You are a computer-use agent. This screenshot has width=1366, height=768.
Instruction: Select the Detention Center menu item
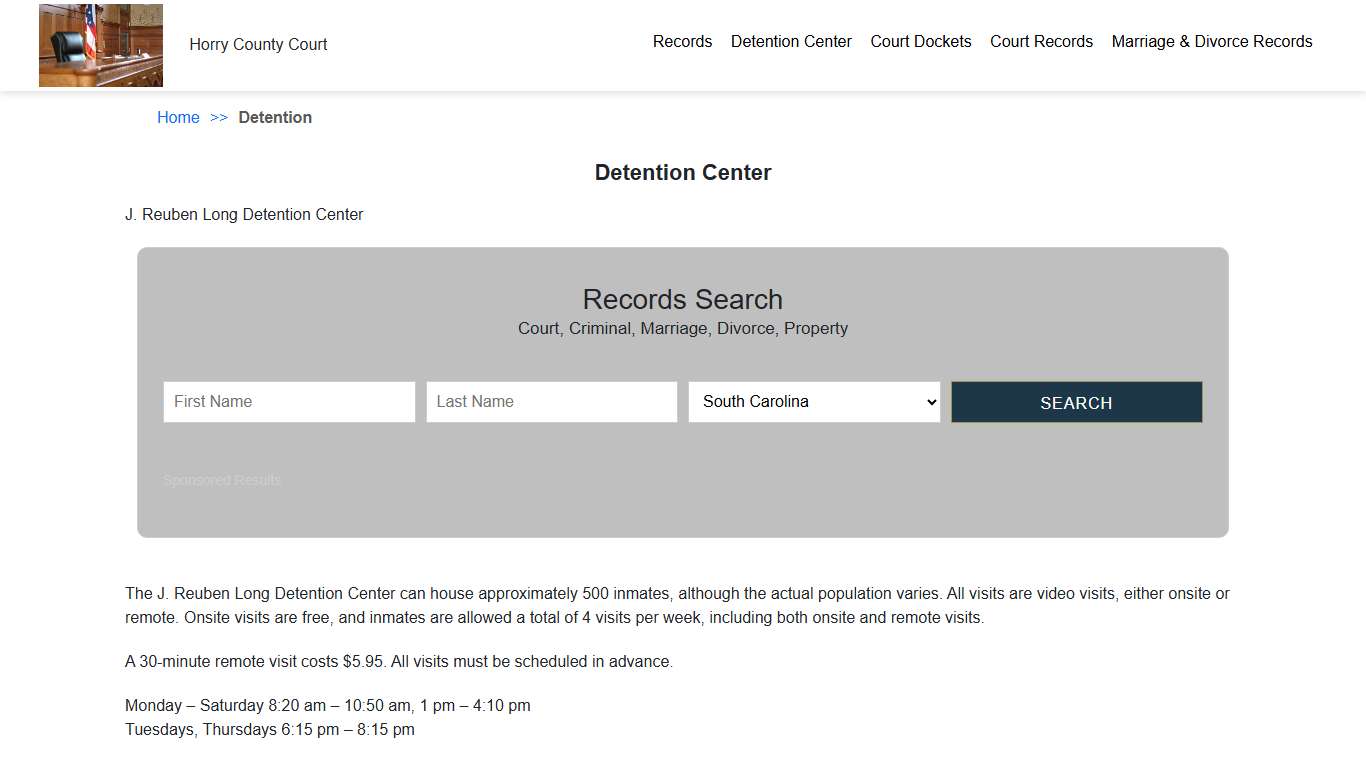(x=791, y=41)
